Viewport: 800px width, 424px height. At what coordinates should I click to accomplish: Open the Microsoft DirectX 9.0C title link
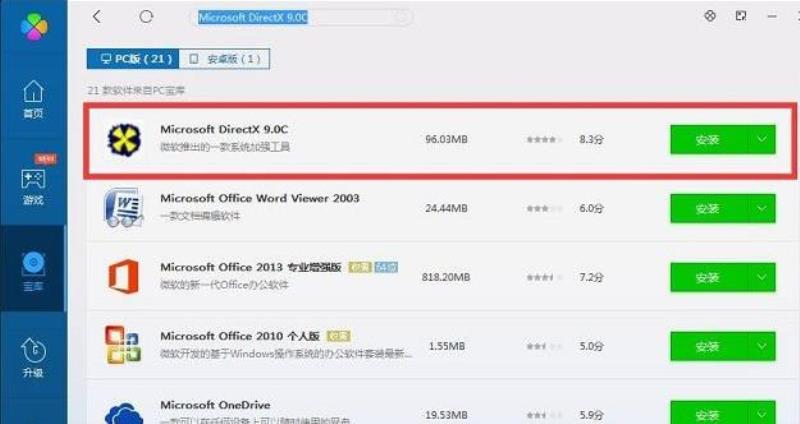(224, 129)
